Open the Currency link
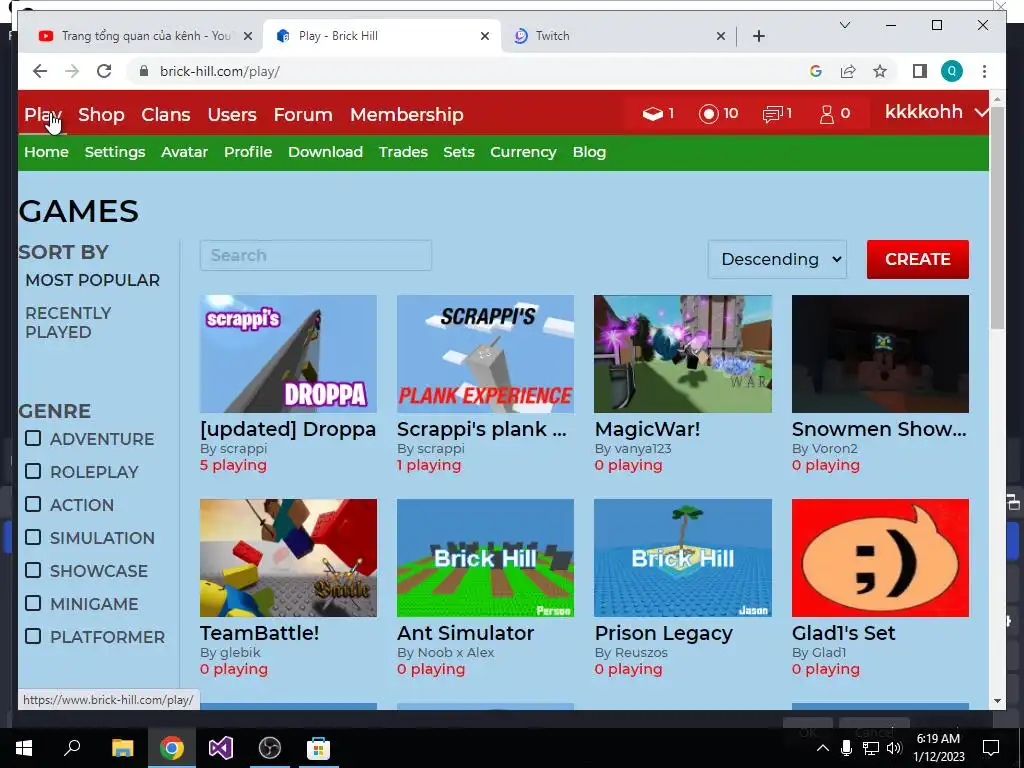The height and width of the screenshot is (768, 1024). 523,152
